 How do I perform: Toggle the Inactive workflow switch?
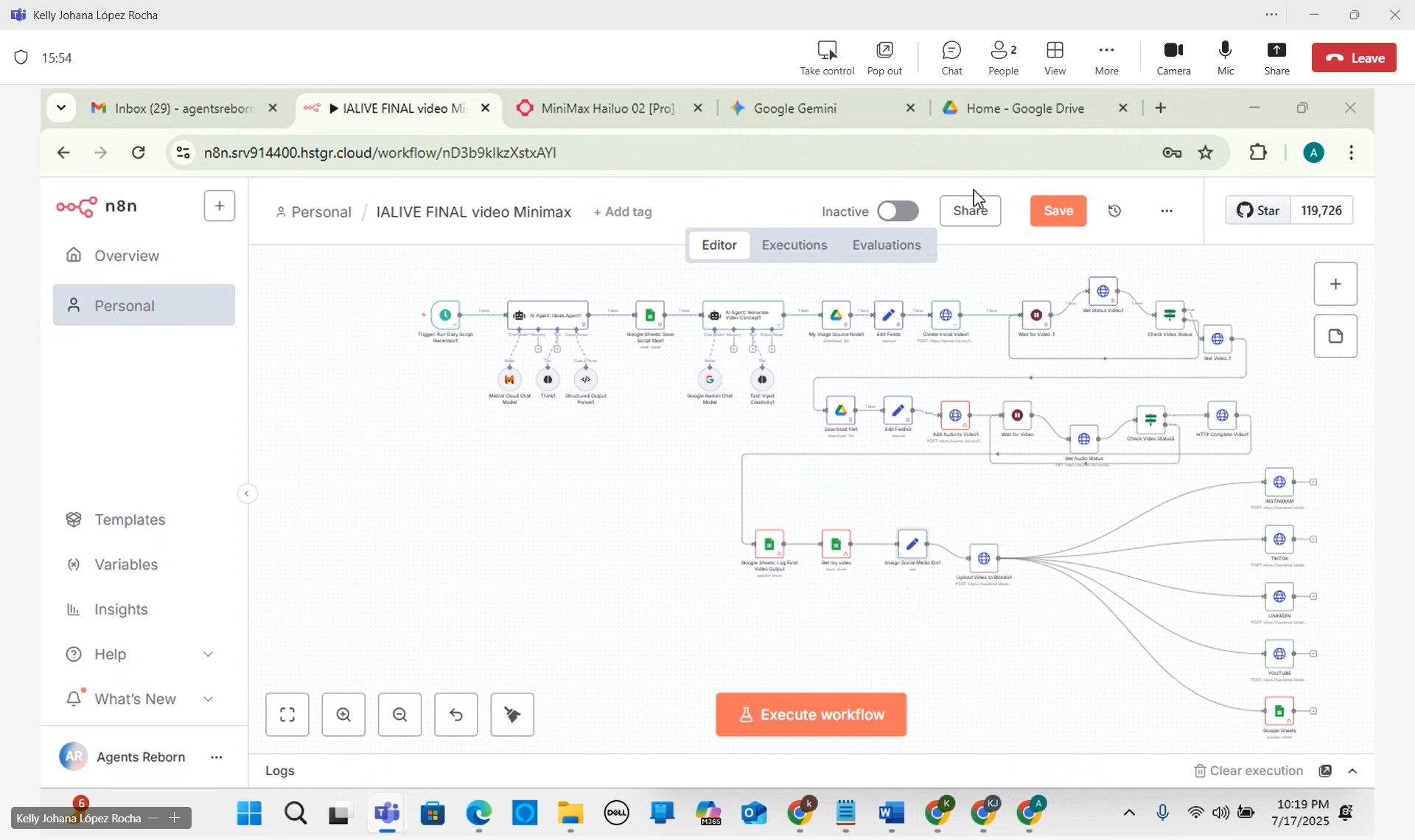tap(898, 211)
